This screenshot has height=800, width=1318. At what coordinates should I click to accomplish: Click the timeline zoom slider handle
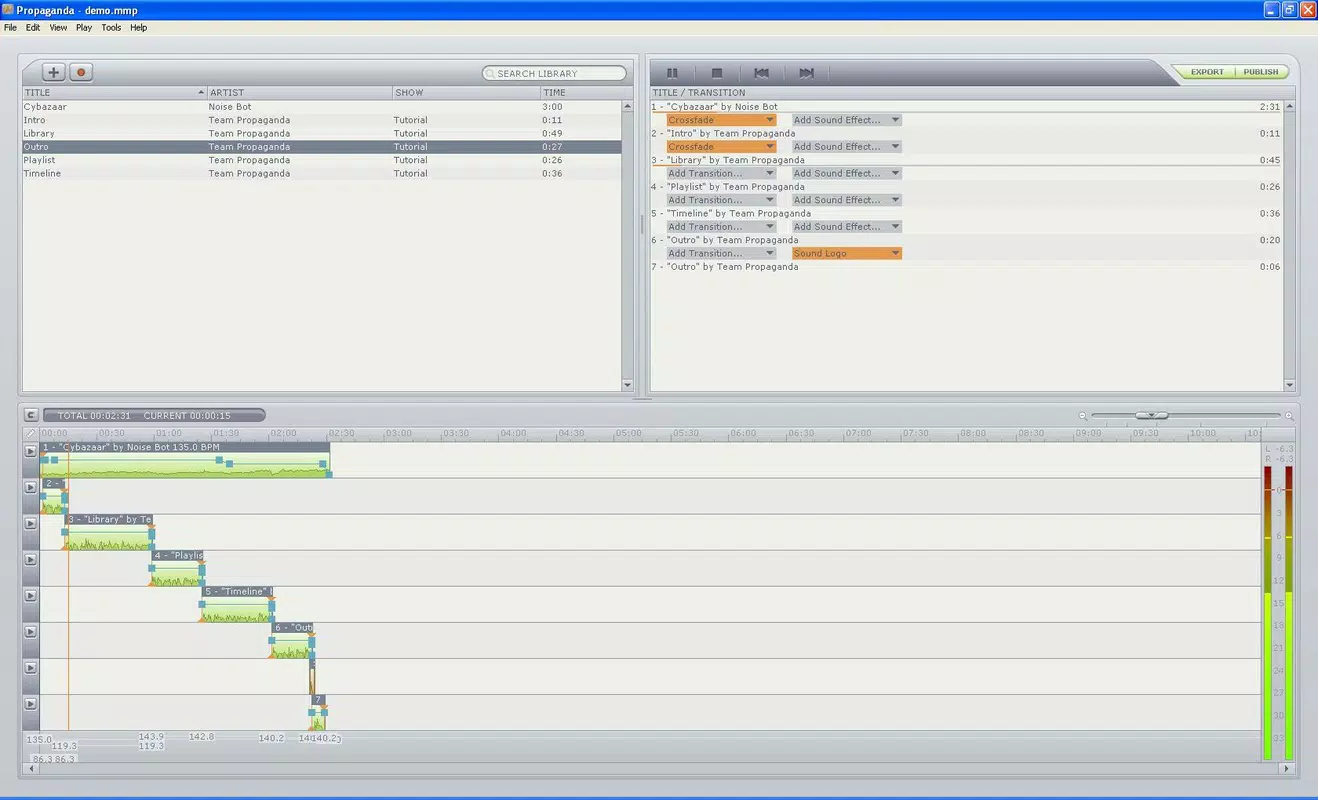pyautogui.click(x=1152, y=415)
